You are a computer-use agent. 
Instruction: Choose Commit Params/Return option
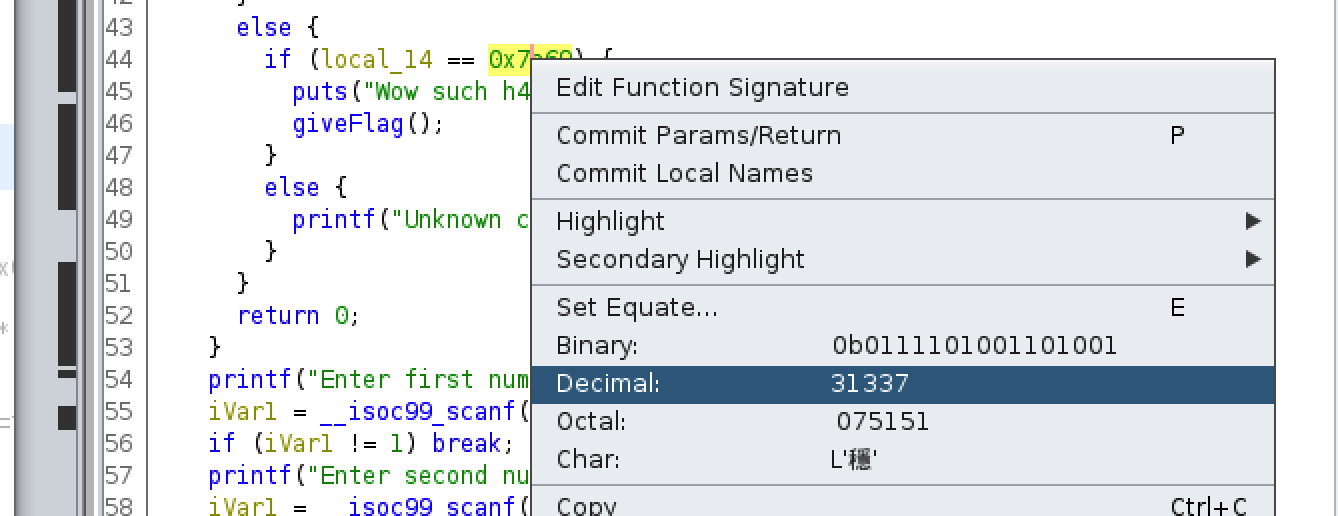pos(902,135)
